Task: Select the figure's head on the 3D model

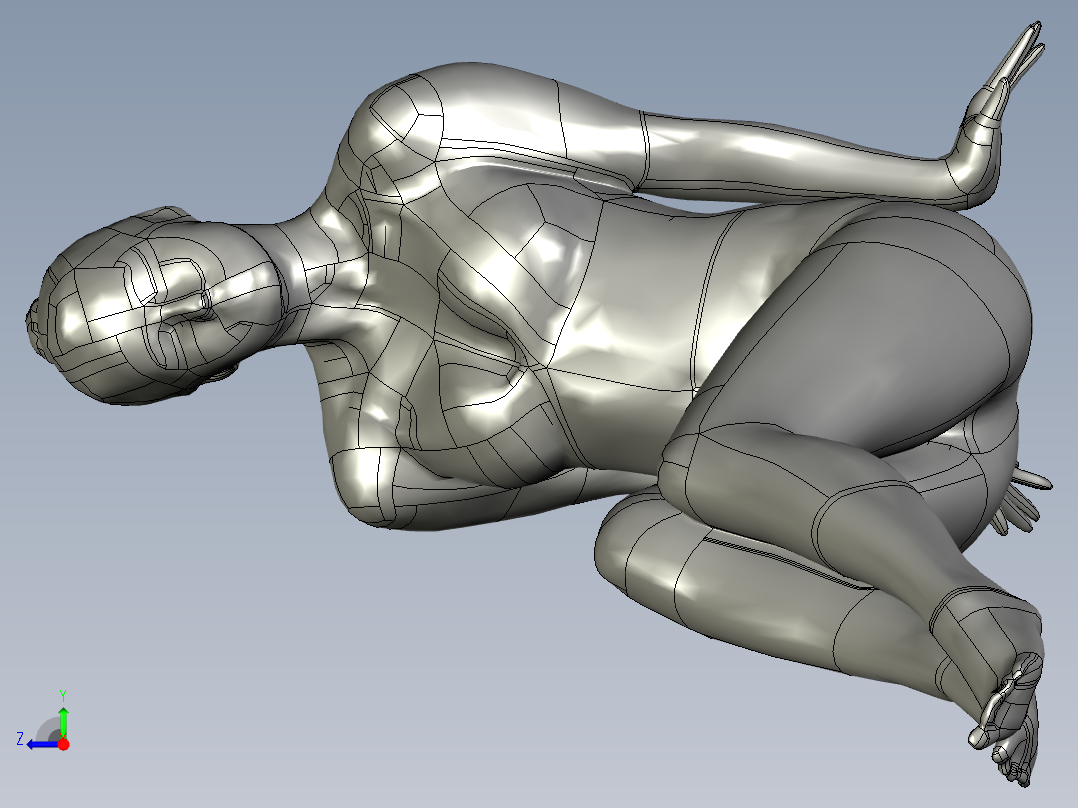Action: pos(155,306)
